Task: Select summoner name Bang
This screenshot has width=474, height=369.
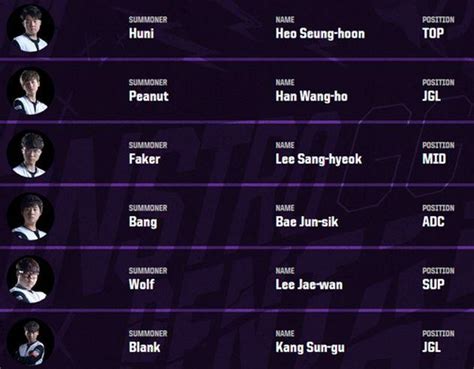Action: (143, 222)
